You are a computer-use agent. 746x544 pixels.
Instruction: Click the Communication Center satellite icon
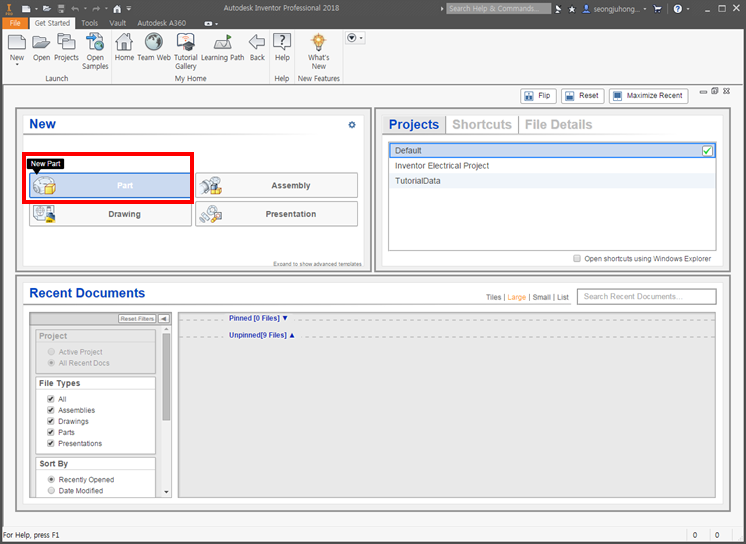tap(558, 9)
